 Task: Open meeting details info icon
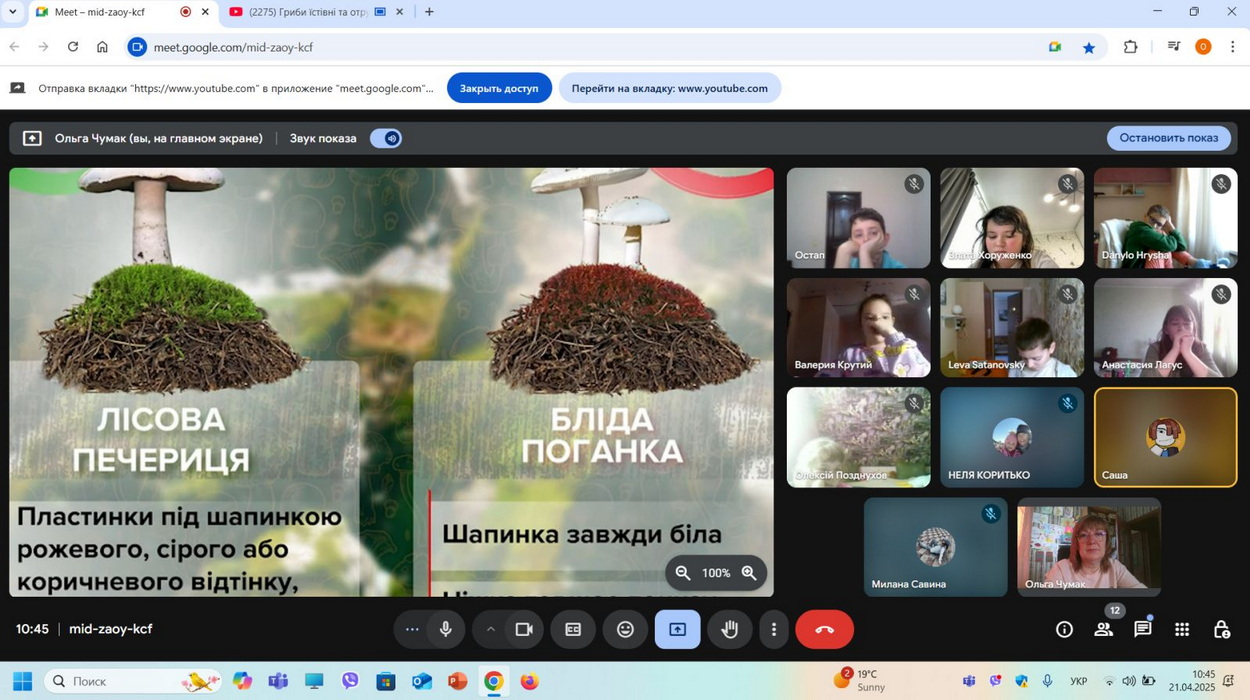pos(1064,629)
